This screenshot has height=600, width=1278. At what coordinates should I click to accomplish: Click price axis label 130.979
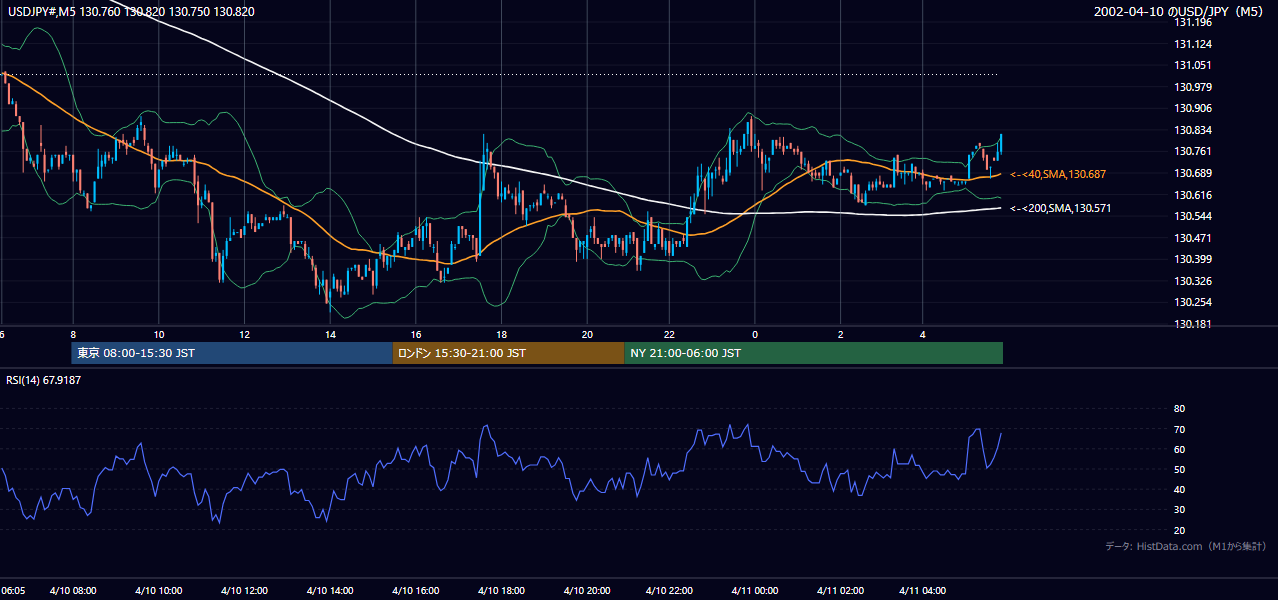click(x=1194, y=87)
